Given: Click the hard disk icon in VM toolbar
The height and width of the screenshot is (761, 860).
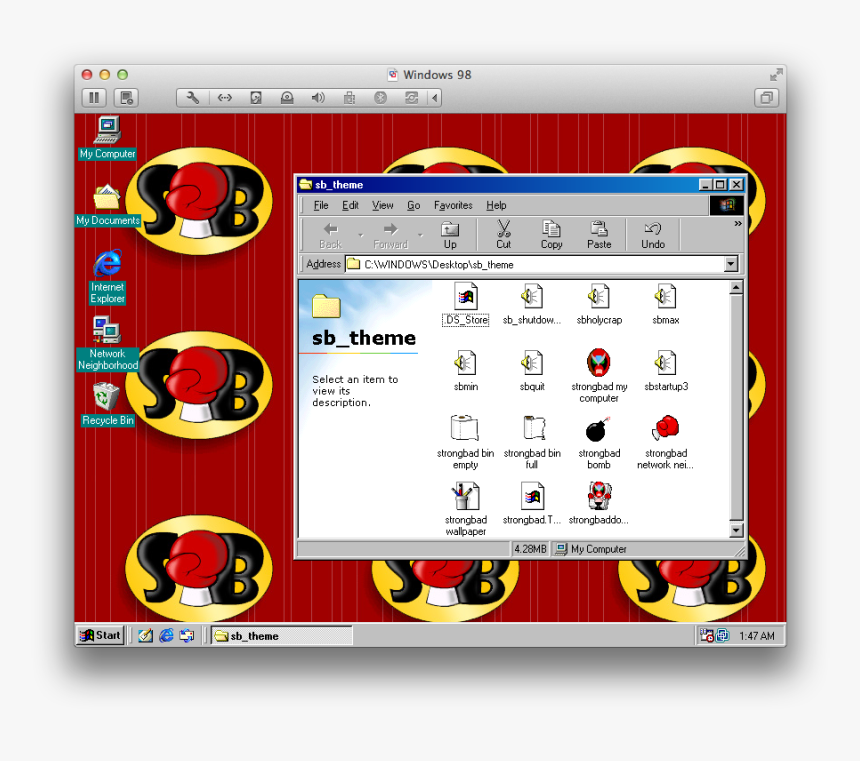Looking at the screenshot, I should (256, 98).
